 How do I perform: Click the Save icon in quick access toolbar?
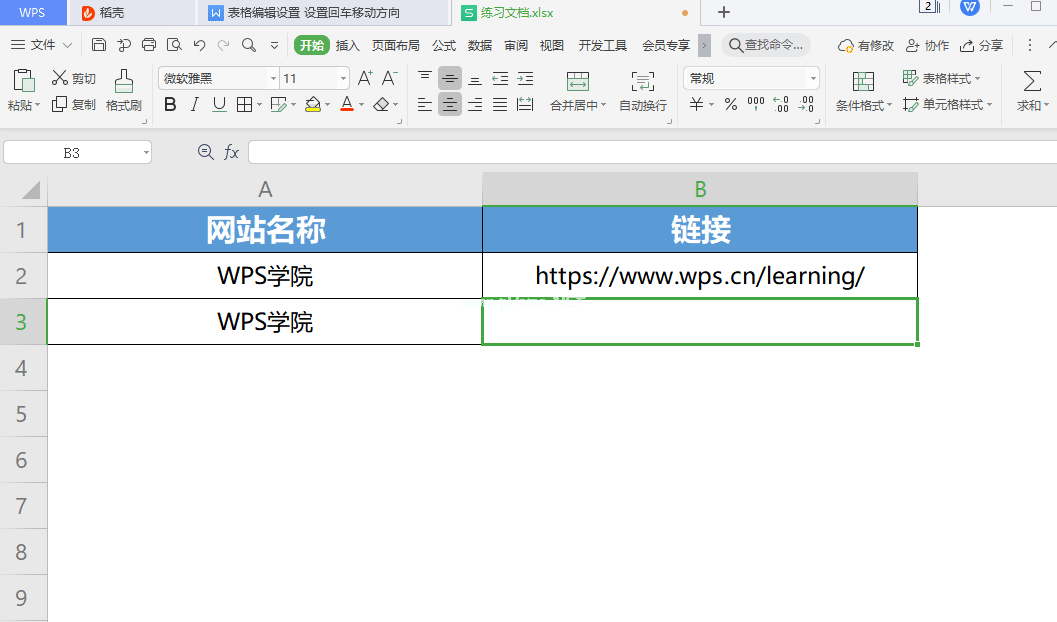99,45
